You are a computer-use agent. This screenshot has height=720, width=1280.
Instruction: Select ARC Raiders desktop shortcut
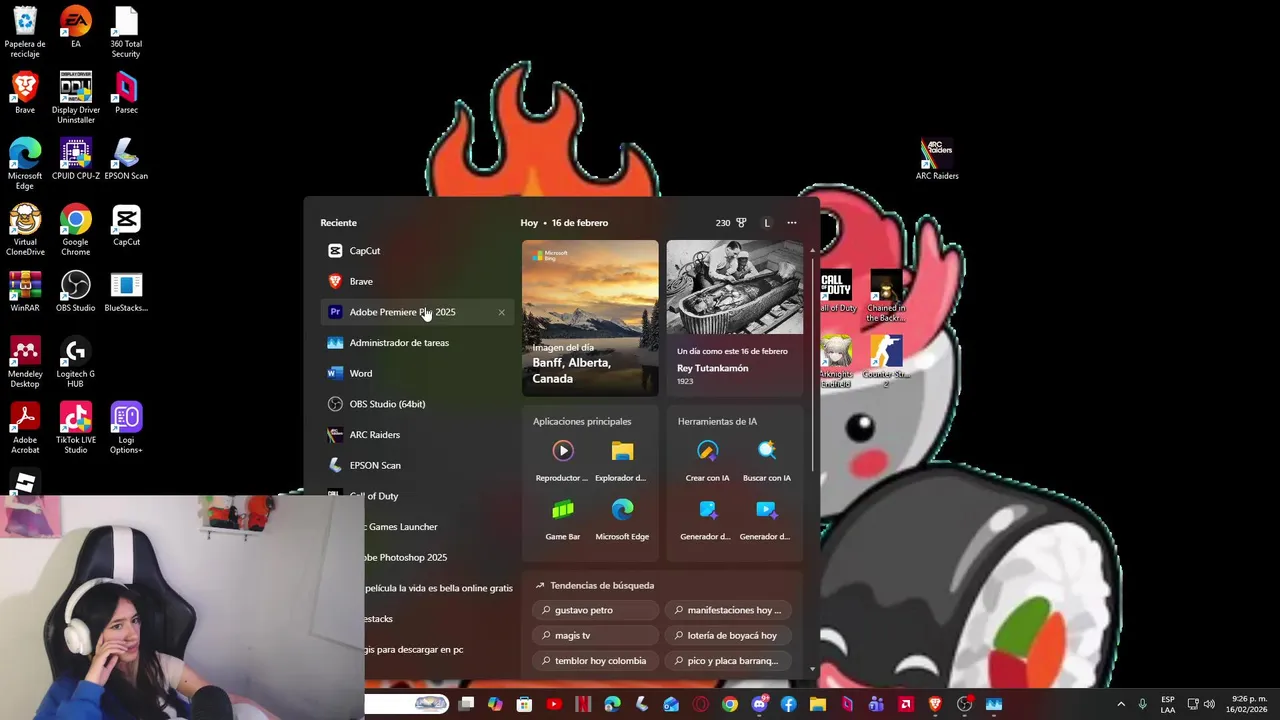tap(937, 159)
